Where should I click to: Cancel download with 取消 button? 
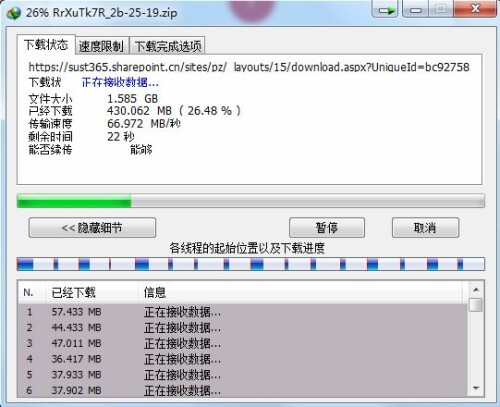coord(425,228)
